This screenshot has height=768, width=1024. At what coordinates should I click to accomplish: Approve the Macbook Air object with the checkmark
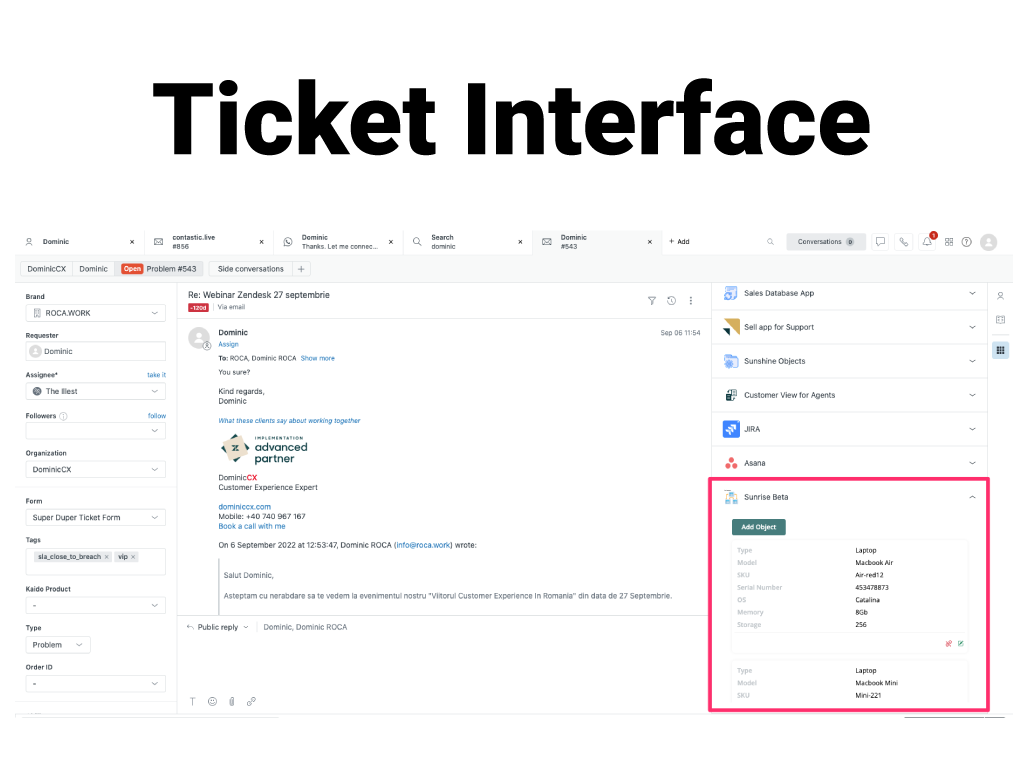(x=960, y=644)
